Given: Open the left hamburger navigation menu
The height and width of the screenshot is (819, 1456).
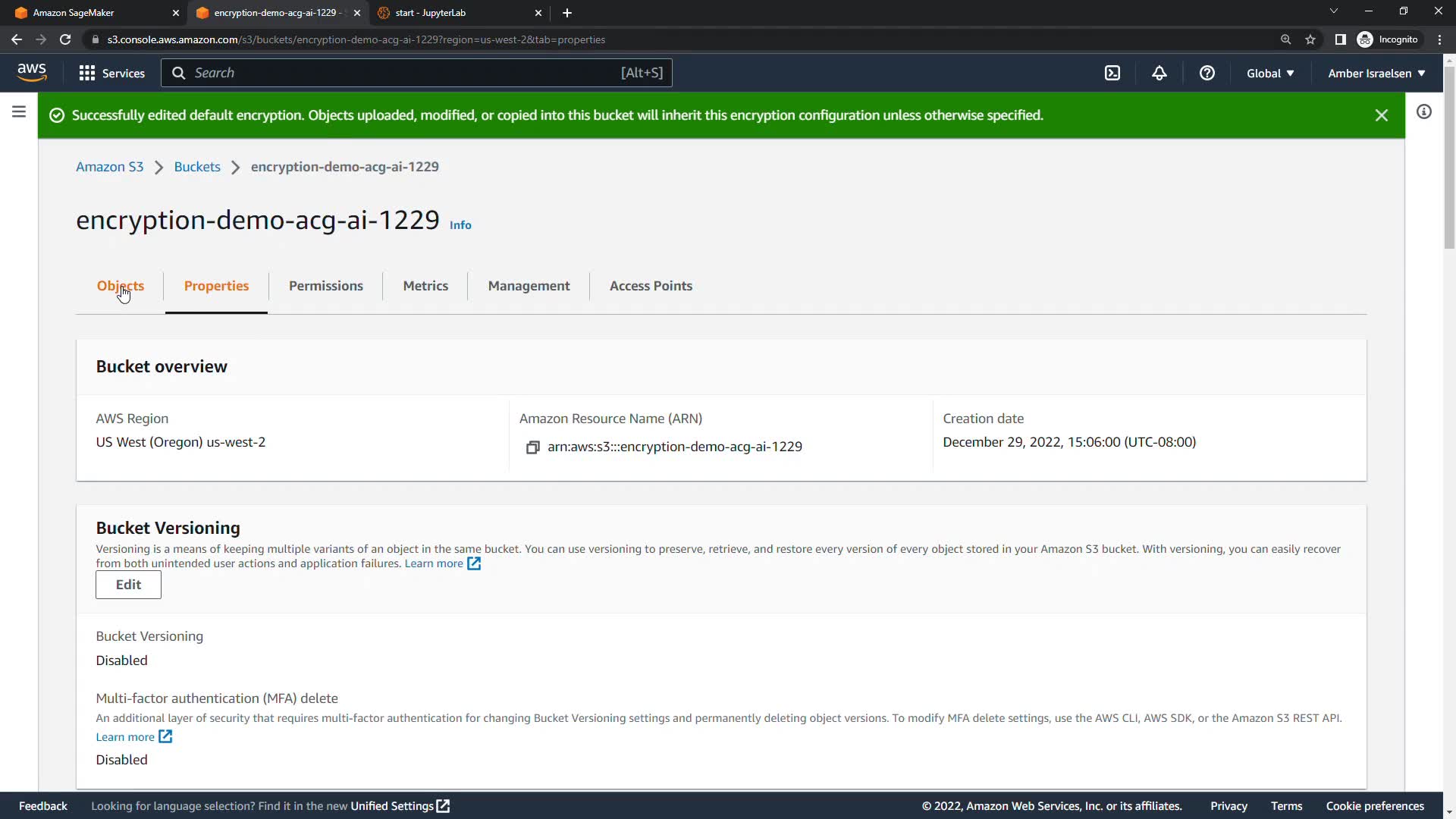Looking at the screenshot, I should (x=19, y=112).
